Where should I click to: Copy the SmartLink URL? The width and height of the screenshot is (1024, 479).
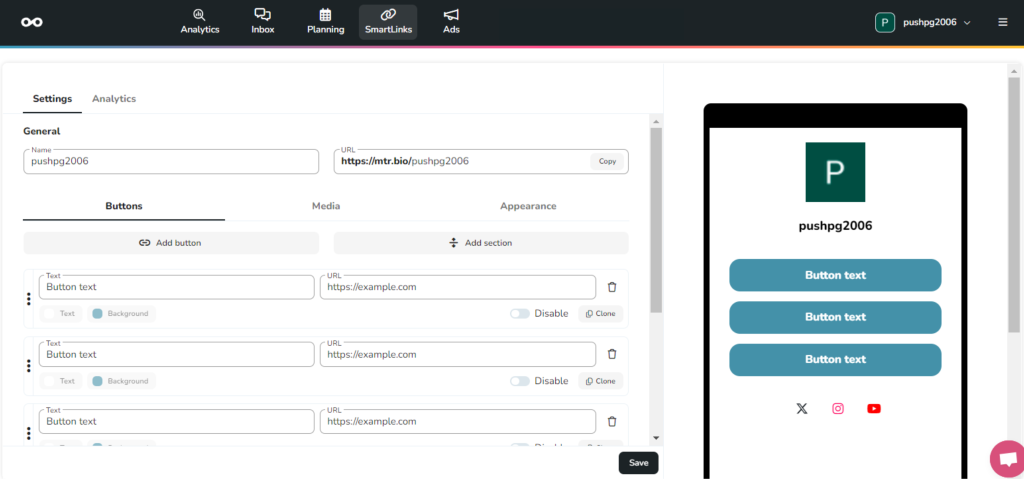click(x=607, y=161)
